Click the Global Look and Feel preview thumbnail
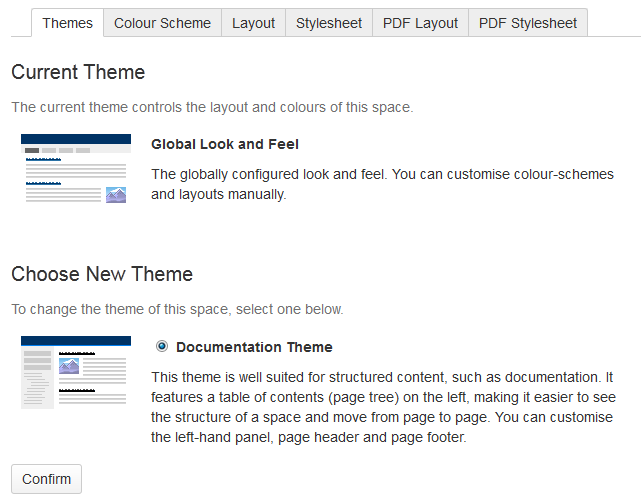The image size is (641, 504). [76, 168]
